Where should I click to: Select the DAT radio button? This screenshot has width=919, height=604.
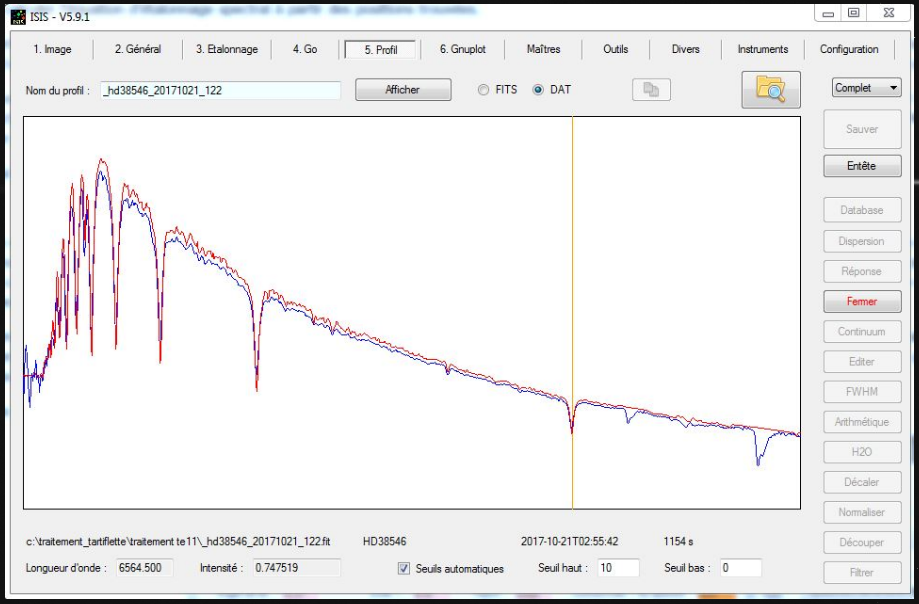538,90
